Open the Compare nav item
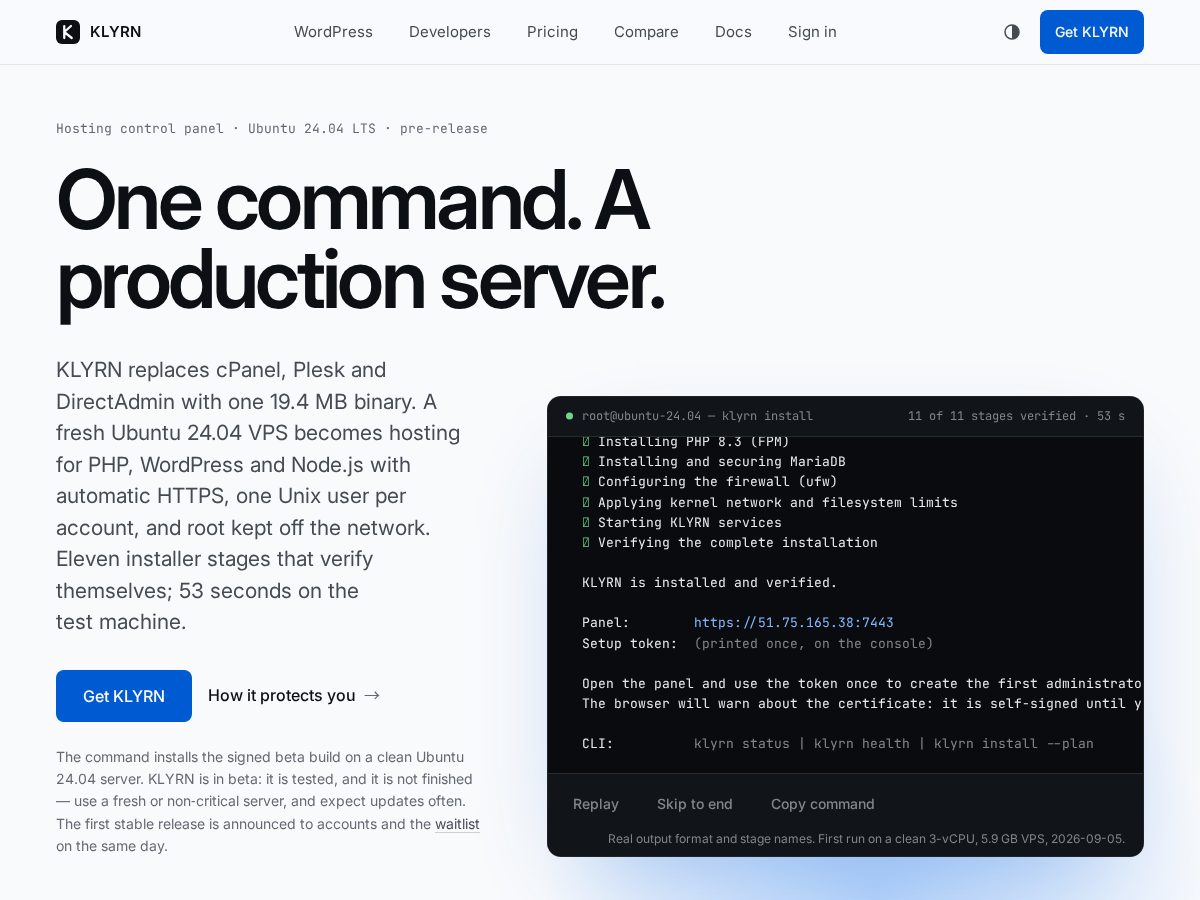 646,32
